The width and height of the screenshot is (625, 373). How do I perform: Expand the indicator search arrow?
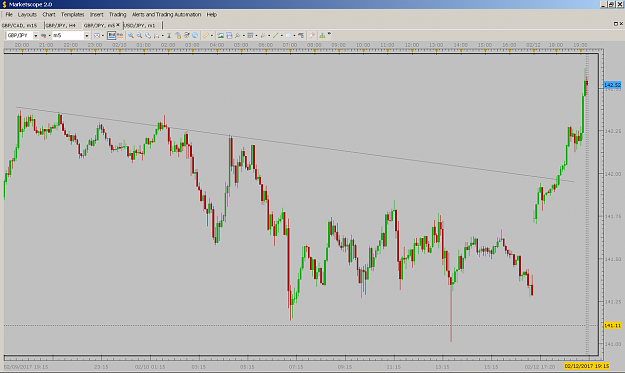click(244, 35)
